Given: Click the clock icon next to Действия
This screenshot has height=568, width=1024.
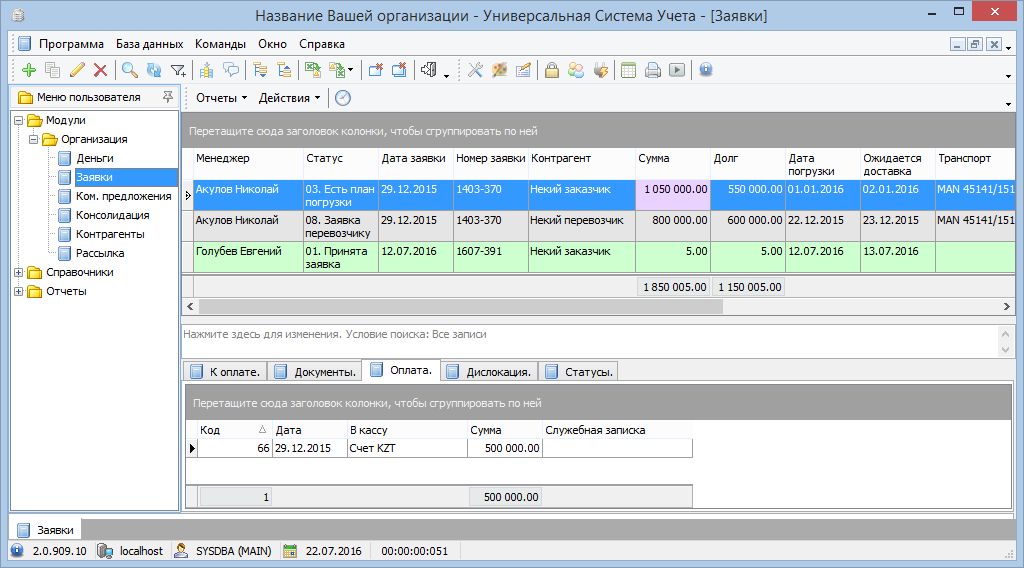Looking at the screenshot, I should (343, 98).
